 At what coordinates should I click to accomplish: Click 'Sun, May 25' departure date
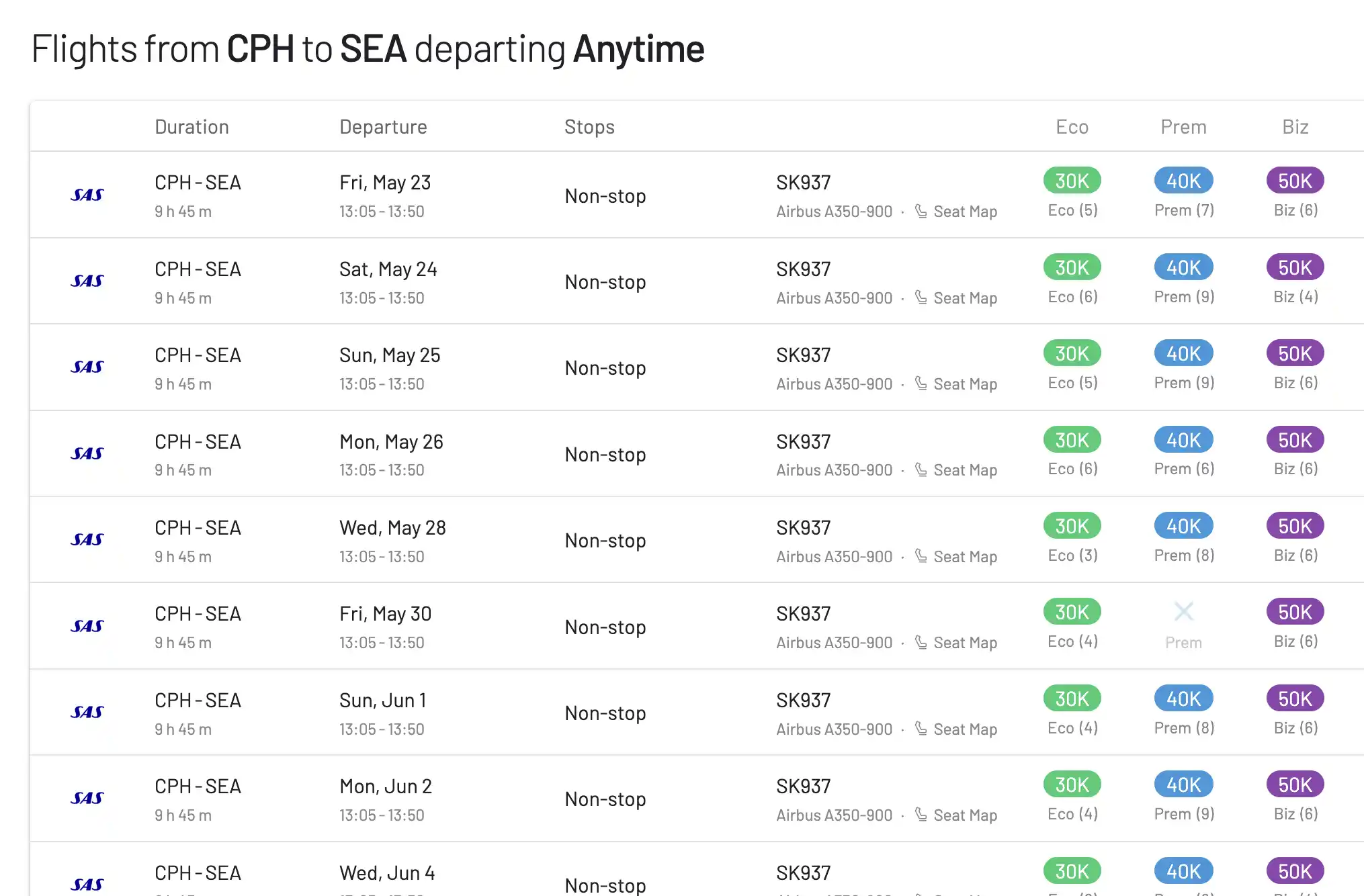coord(390,355)
